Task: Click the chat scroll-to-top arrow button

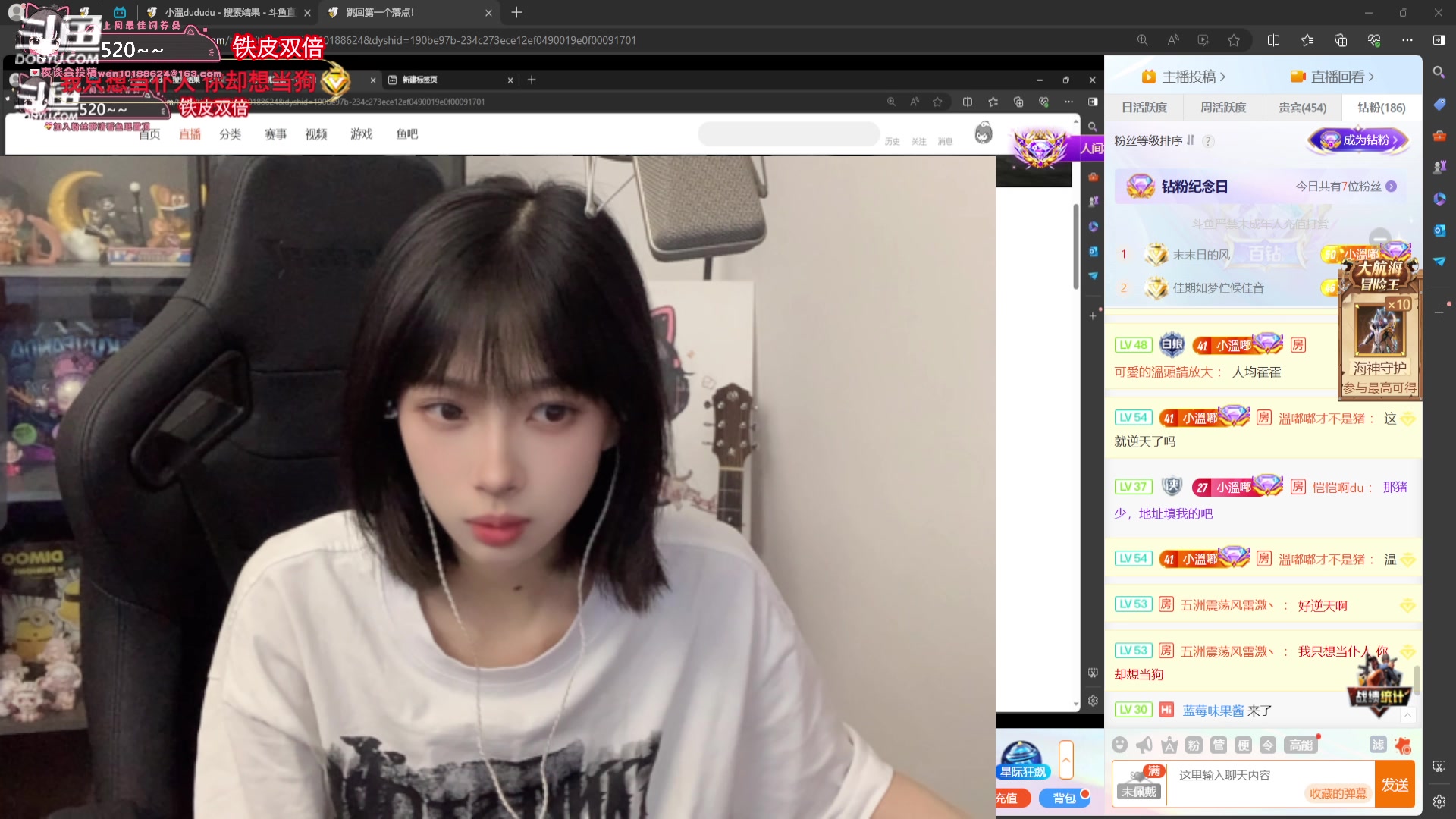Action: click(x=1407, y=715)
